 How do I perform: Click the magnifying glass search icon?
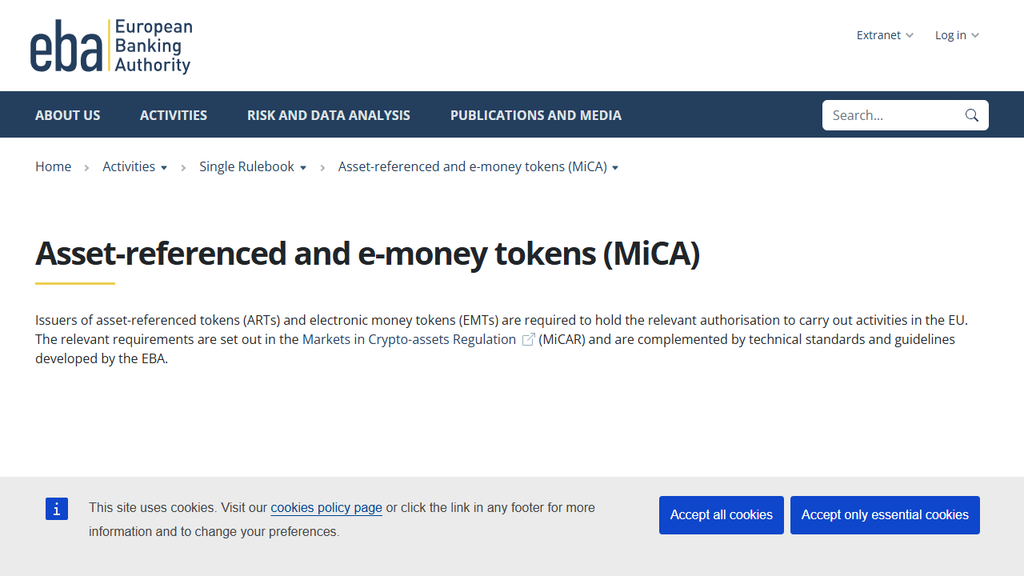972,116
